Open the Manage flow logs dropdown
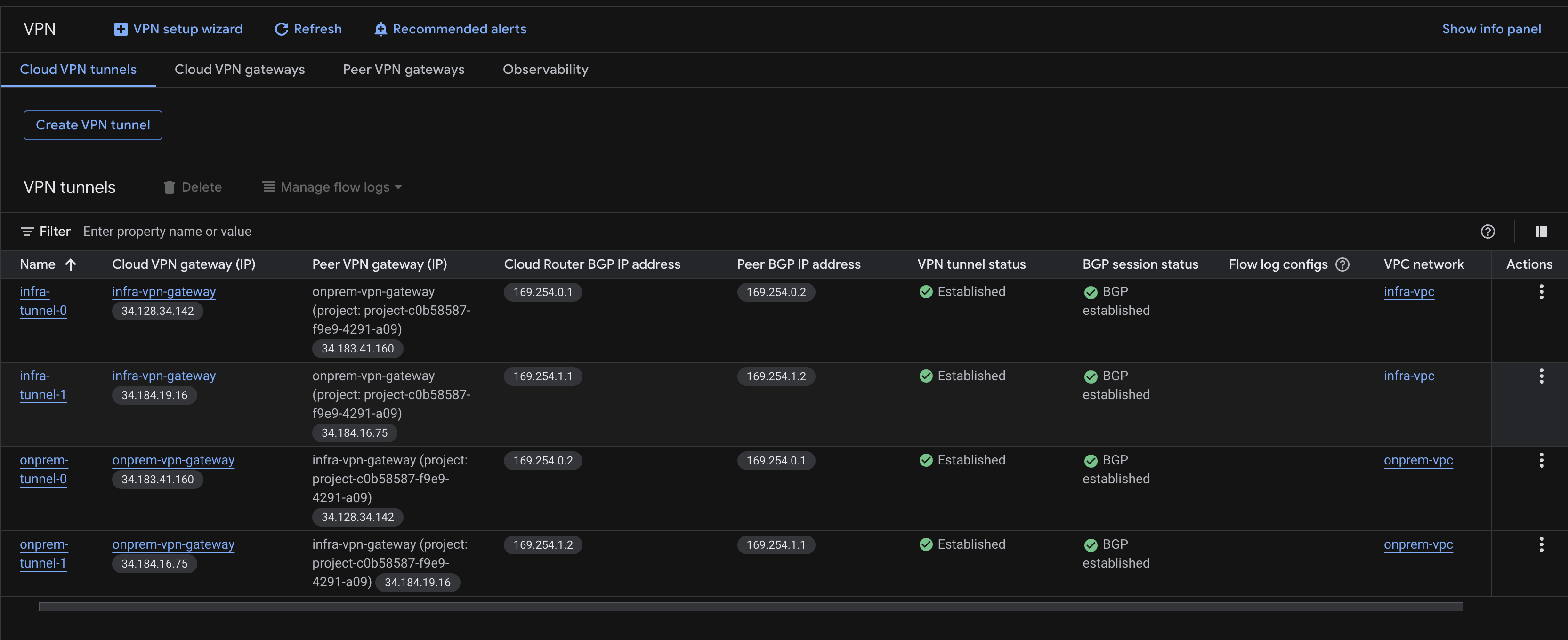 pos(332,187)
